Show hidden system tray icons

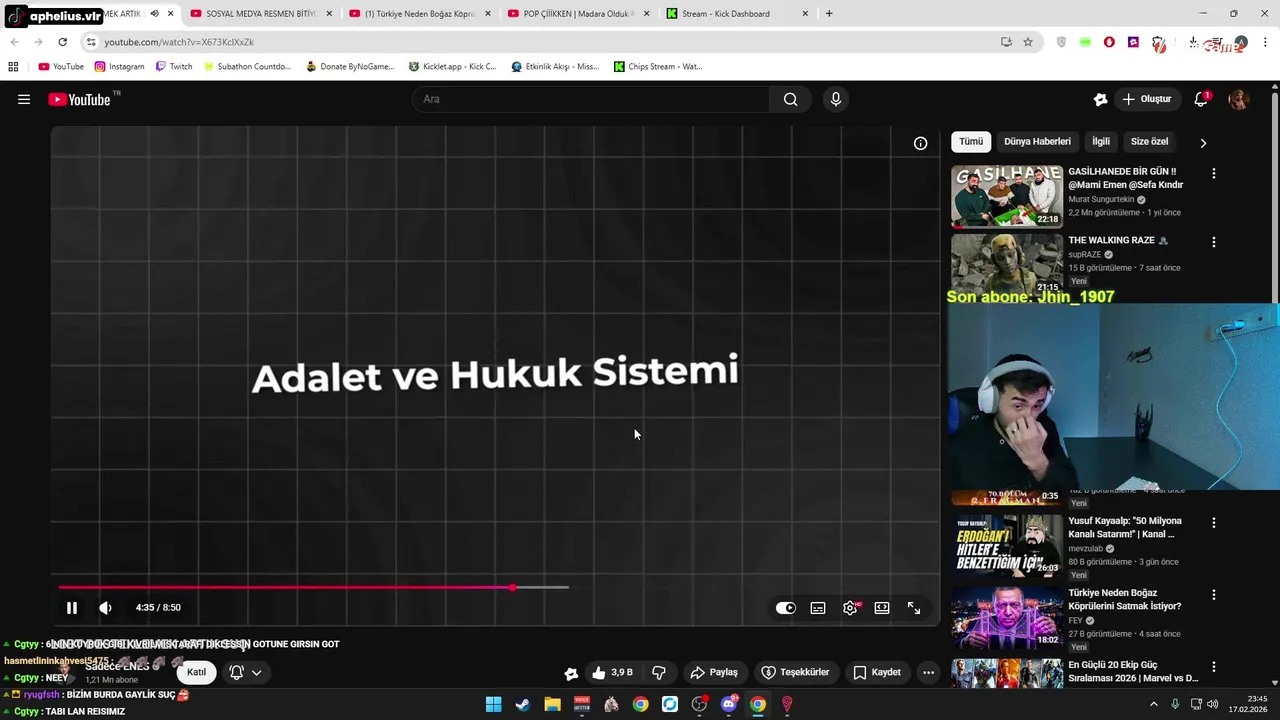(1153, 704)
